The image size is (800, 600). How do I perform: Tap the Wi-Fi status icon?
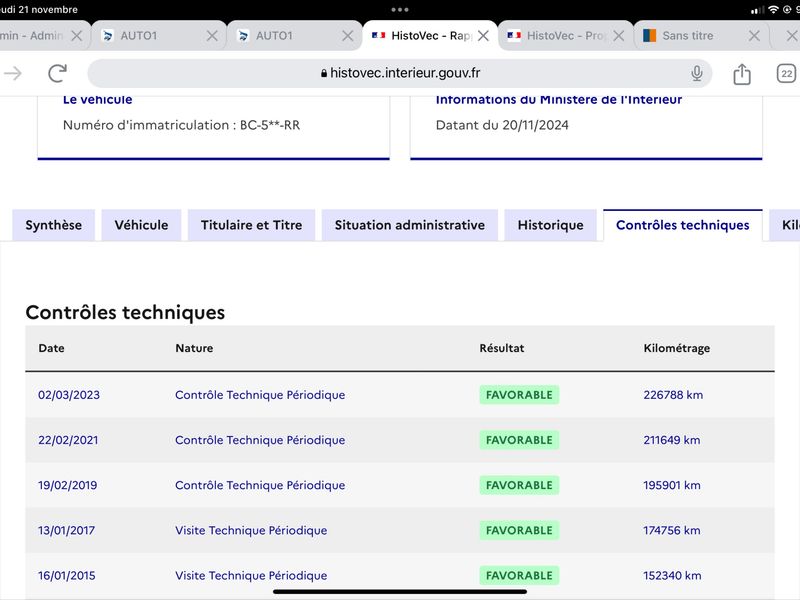773,10
